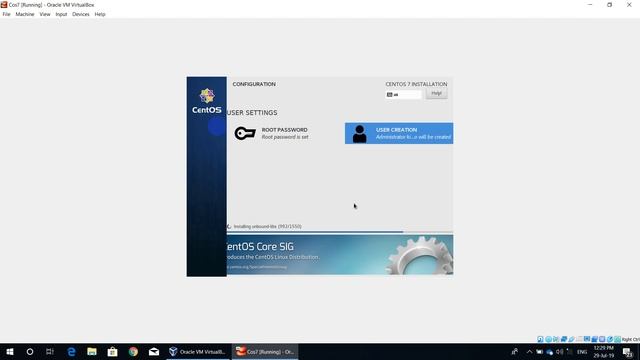Viewport: 640px width, 360px height.
Task: Click the VirtualBox shared folders status icon
Action: pyautogui.click(x=579, y=339)
